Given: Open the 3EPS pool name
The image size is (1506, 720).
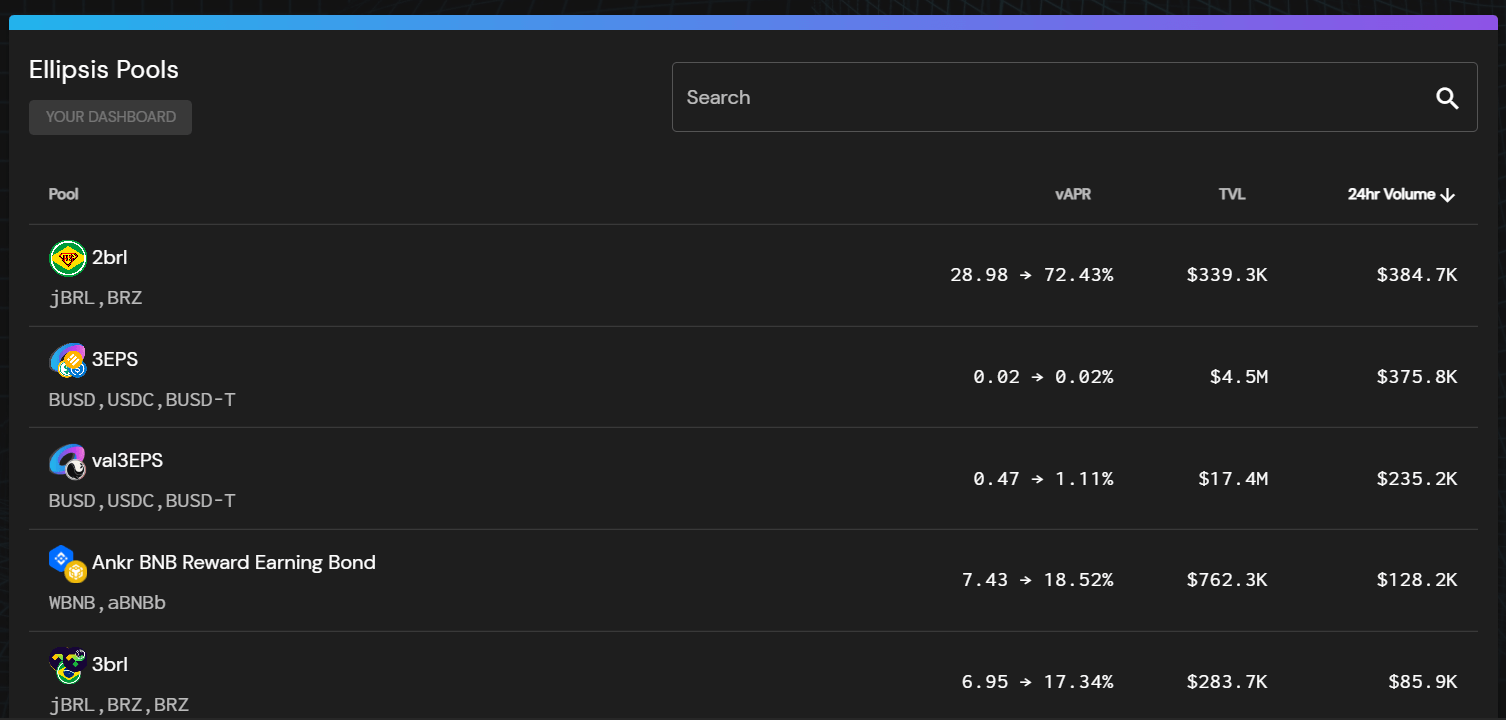Looking at the screenshot, I should (115, 359).
